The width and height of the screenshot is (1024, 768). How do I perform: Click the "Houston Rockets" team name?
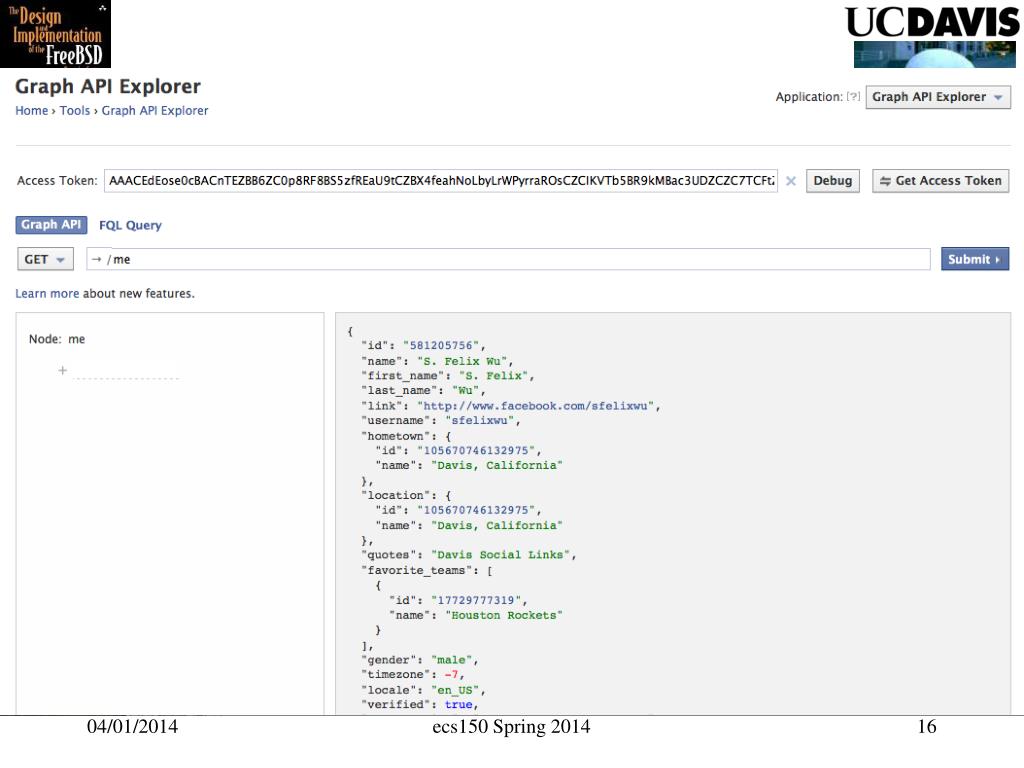coord(504,615)
